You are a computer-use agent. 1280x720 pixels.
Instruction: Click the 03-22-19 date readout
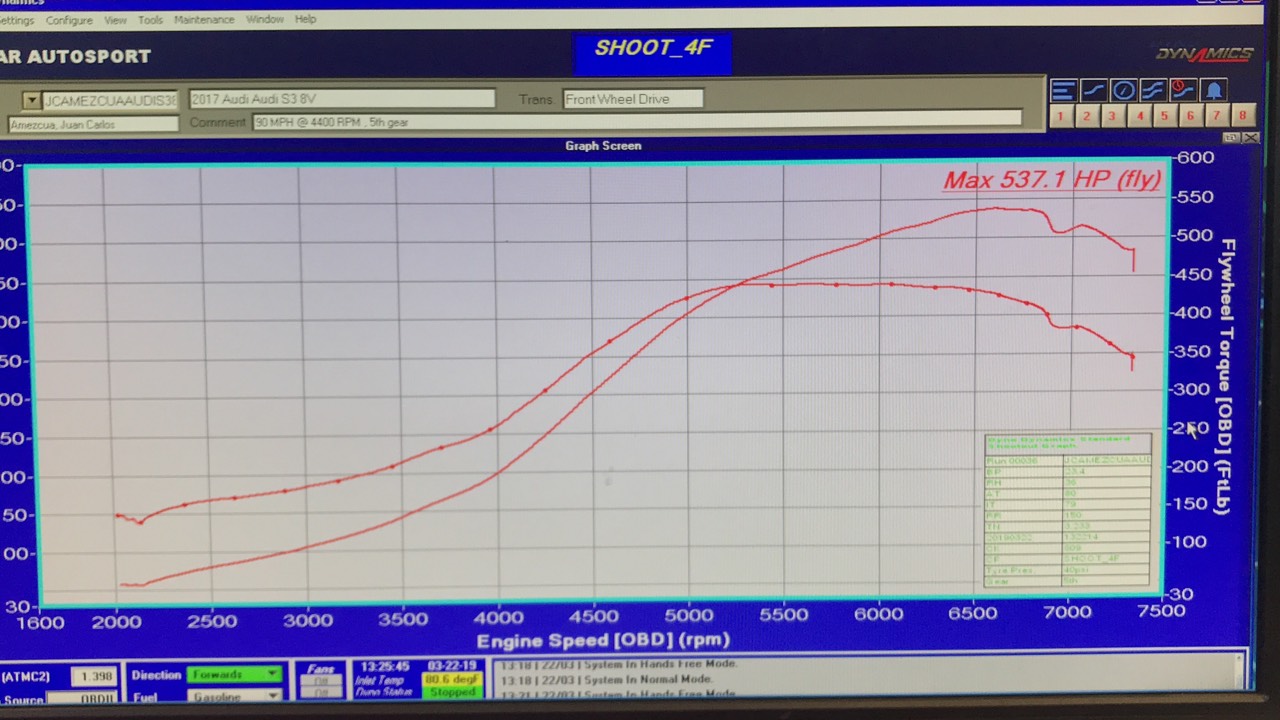pyautogui.click(x=452, y=666)
